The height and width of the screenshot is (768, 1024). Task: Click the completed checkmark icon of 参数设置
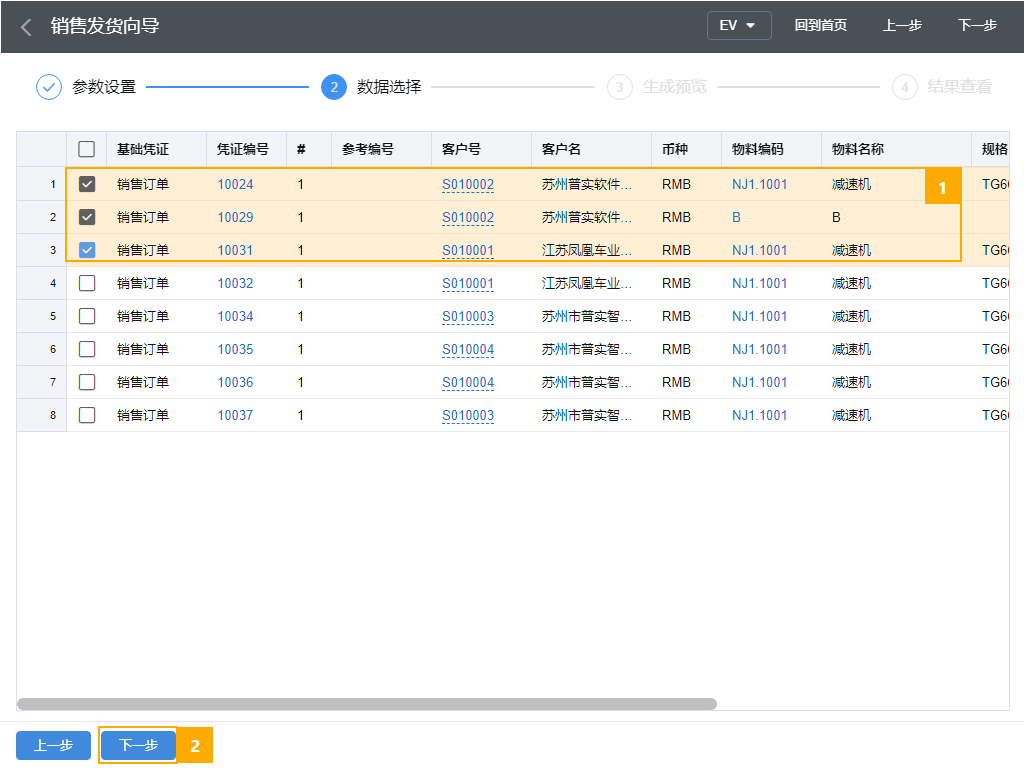pos(49,87)
